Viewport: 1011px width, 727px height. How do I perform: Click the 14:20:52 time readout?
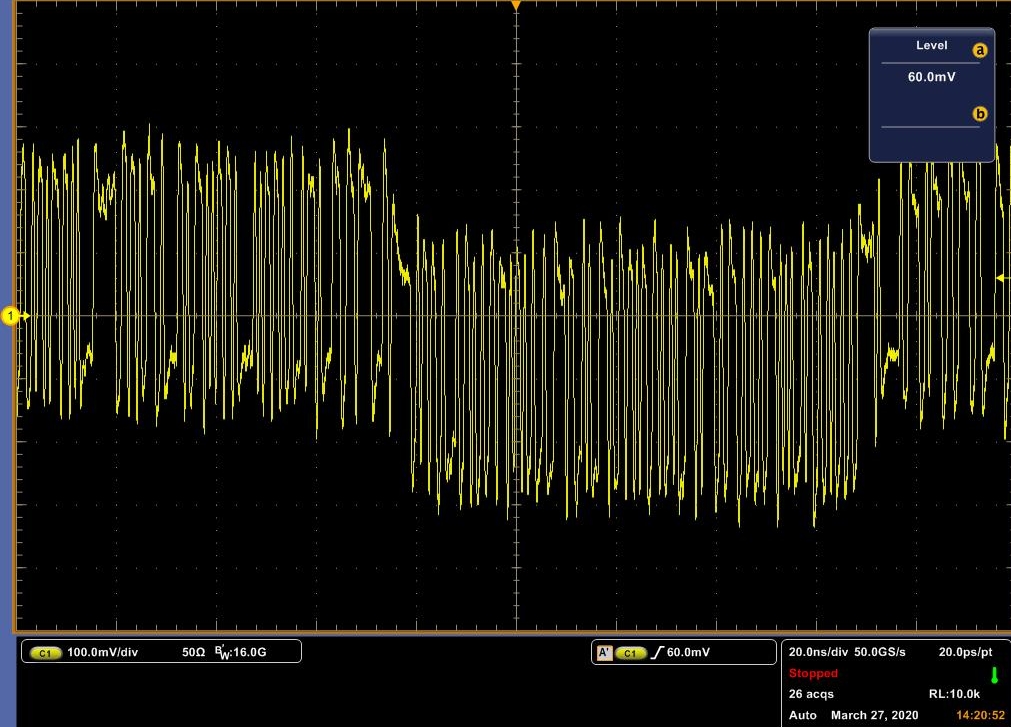coord(980,715)
